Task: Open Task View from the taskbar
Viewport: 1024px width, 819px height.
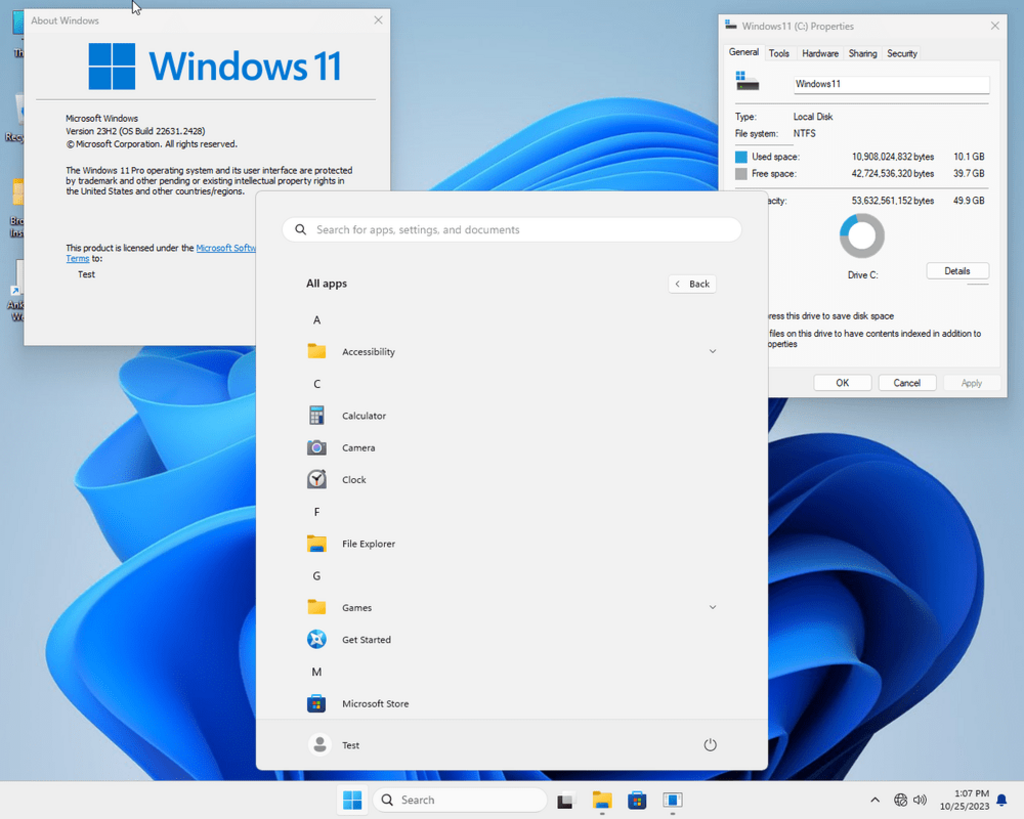Action: [x=566, y=800]
